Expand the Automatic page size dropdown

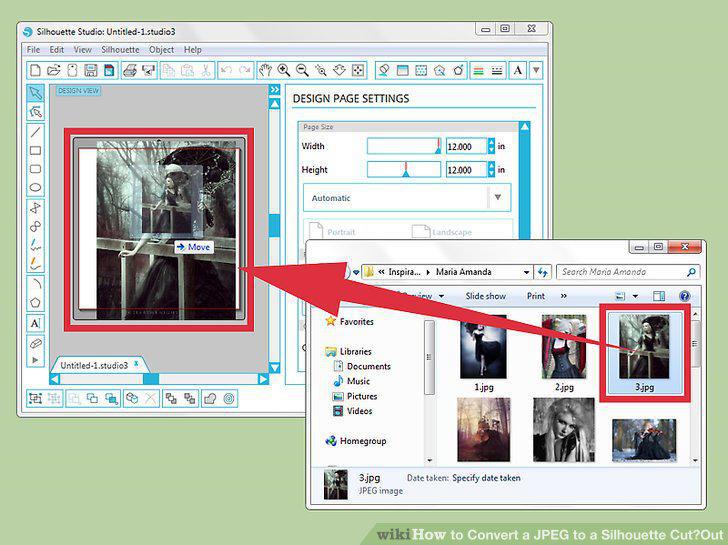click(498, 197)
